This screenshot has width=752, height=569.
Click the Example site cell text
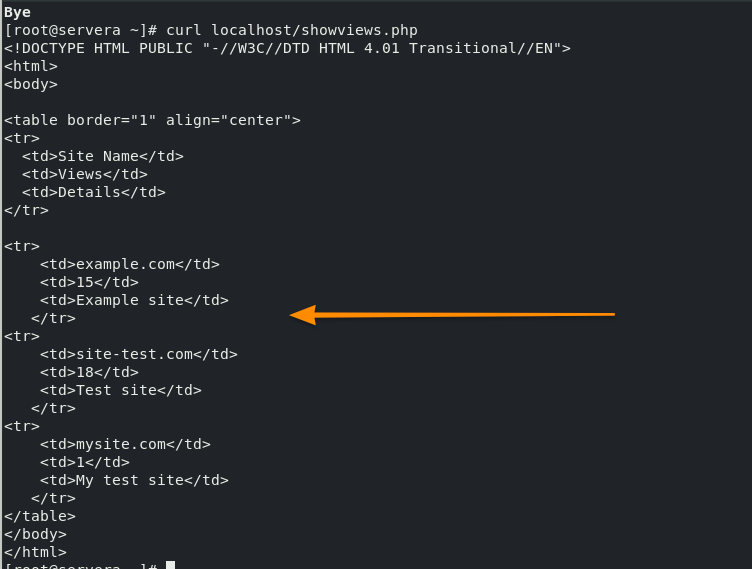coord(134,300)
